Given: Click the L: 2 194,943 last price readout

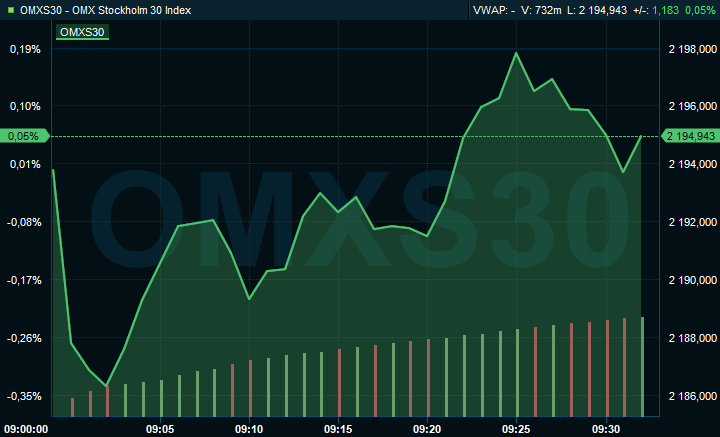Looking at the screenshot, I should [597, 10].
